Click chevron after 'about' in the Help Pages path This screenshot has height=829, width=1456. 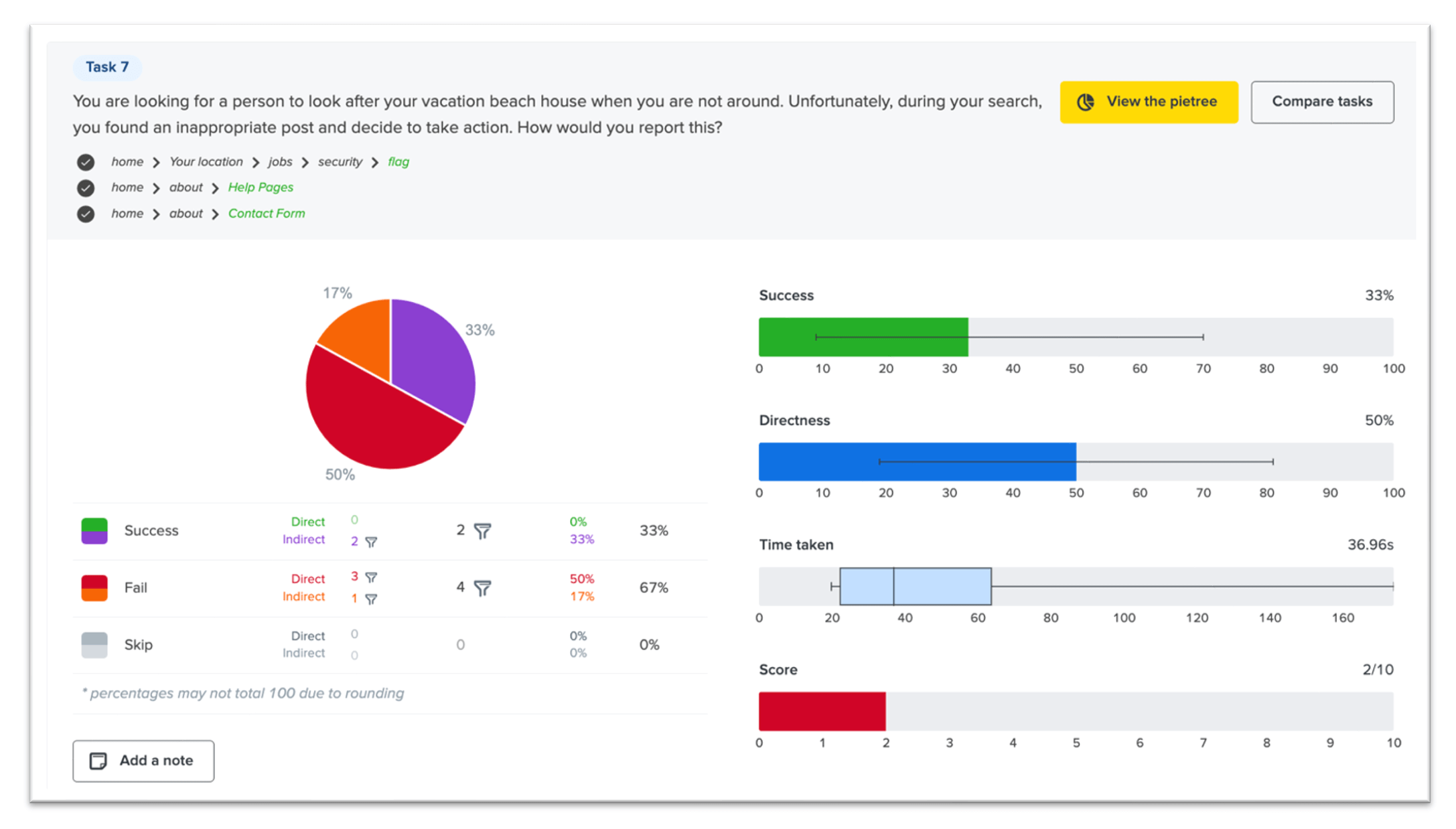click(x=215, y=188)
